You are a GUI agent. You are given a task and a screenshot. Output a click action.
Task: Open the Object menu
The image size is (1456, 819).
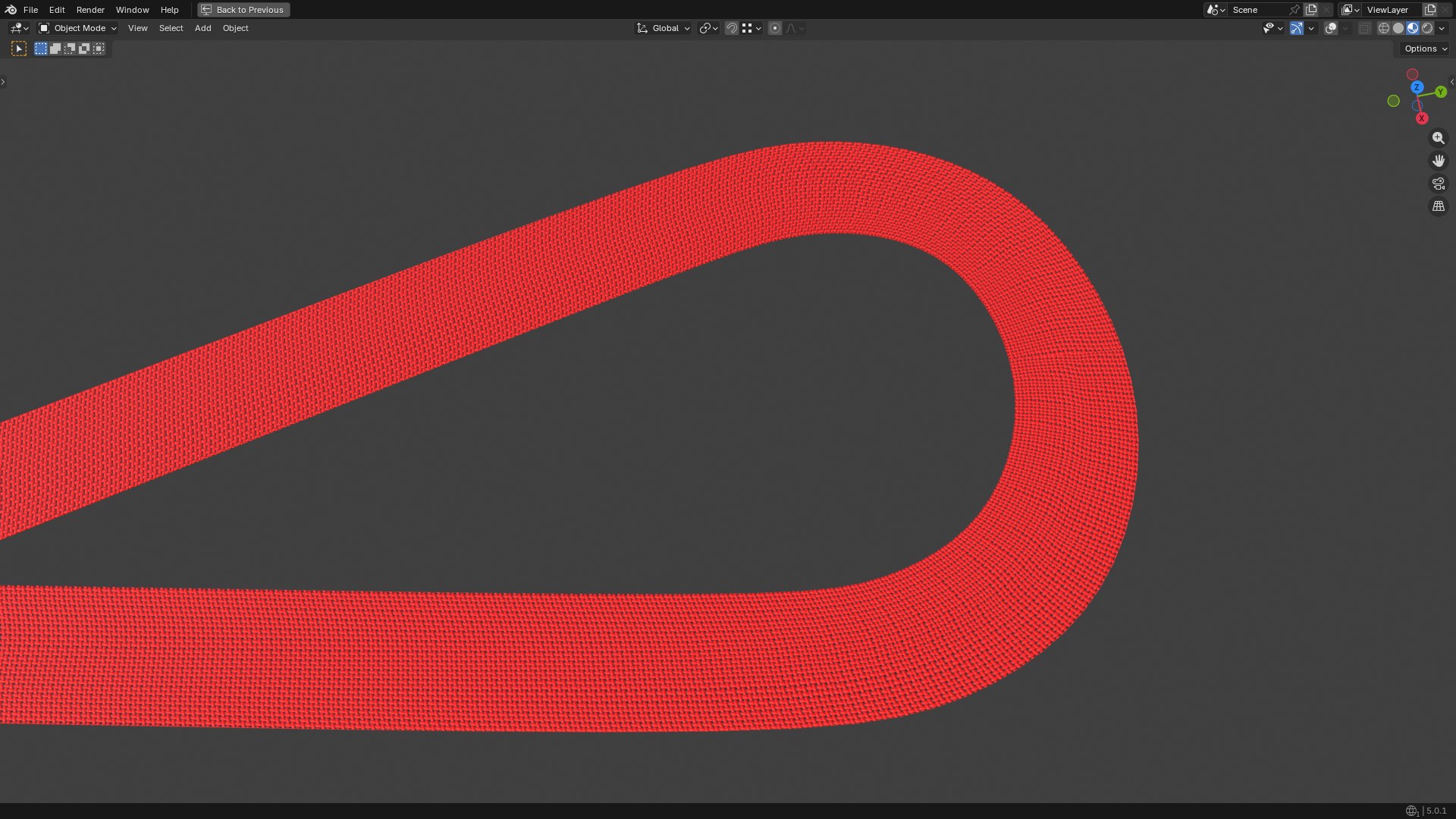235,28
